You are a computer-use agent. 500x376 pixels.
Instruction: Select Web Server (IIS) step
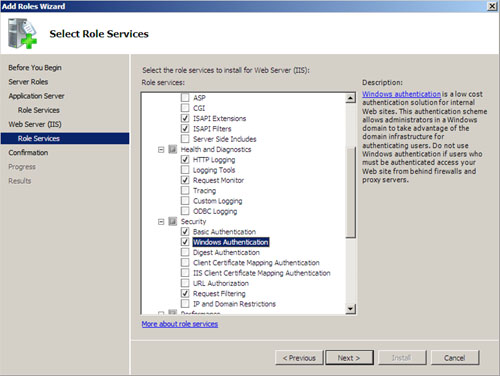pyautogui.click(x=35, y=124)
